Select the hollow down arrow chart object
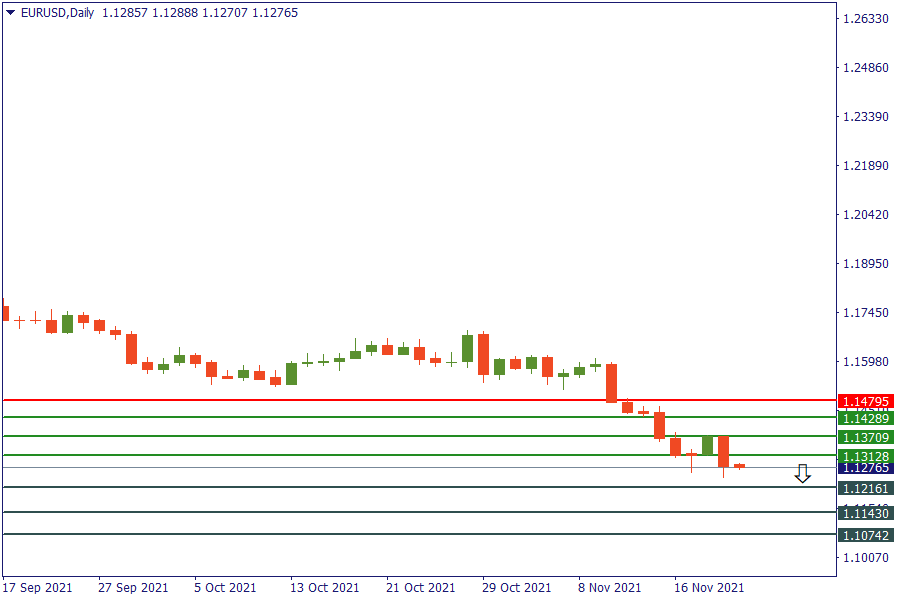900x600 pixels. [x=802, y=474]
